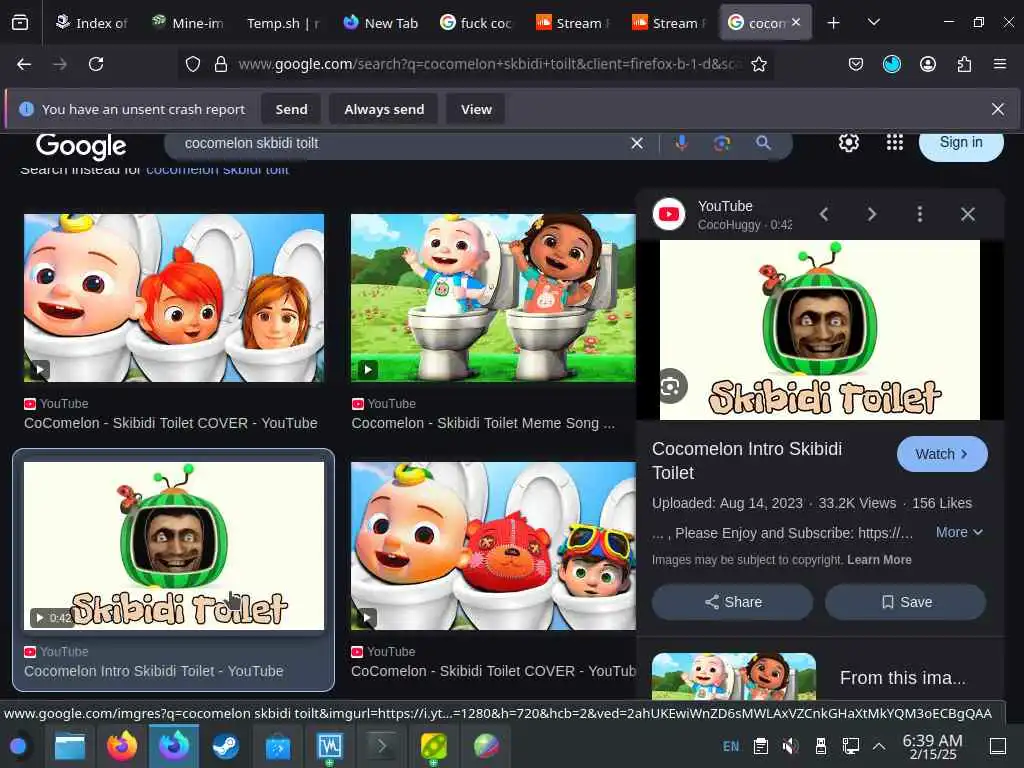This screenshot has height=768, width=1024.
Task: Open preview panel three-dot options
Action: (x=920, y=214)
